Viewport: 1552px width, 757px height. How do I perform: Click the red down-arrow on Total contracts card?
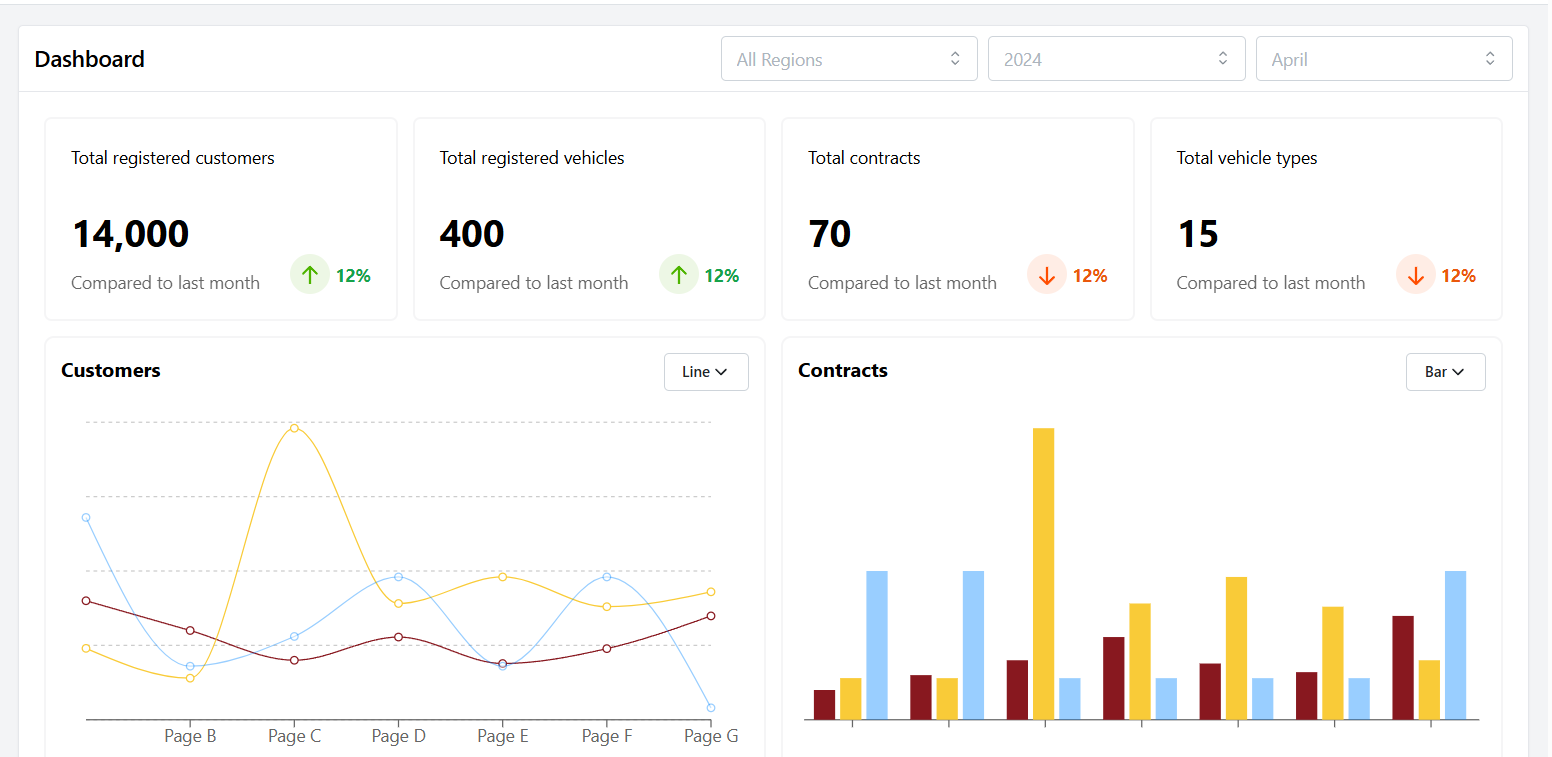point(1046,274)
